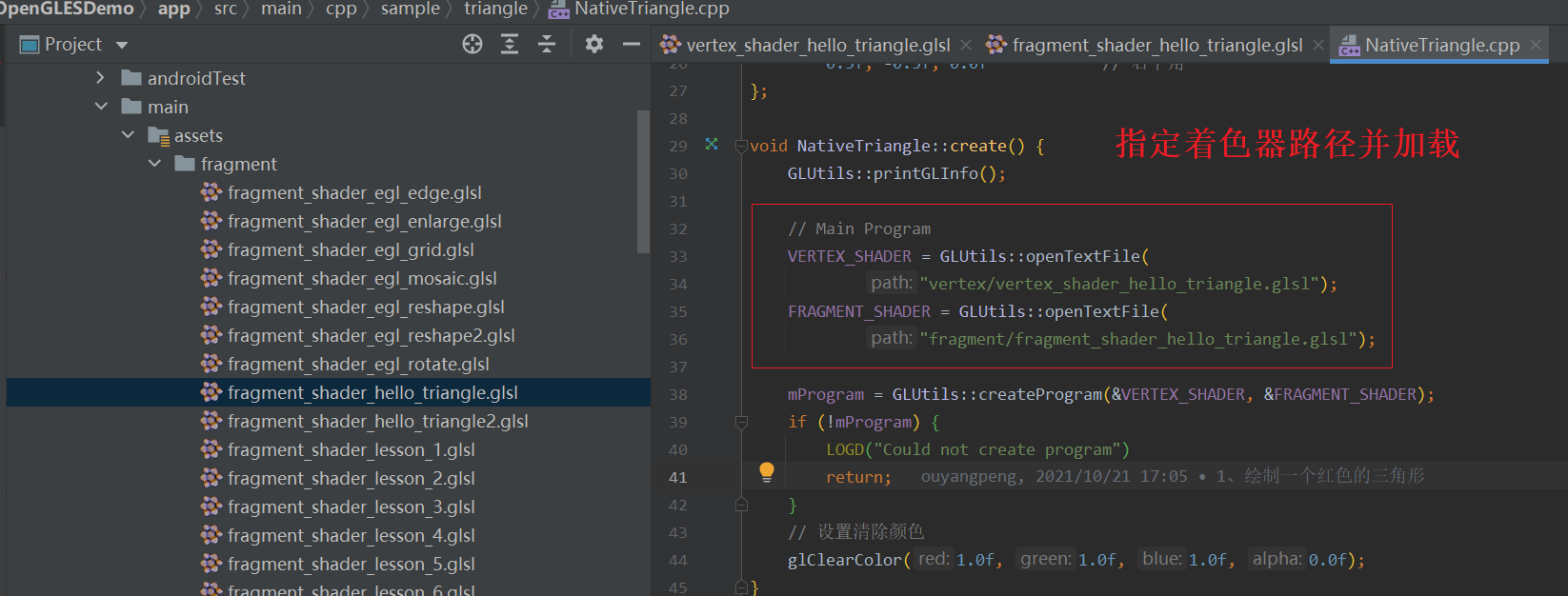Open fragment_shader_egl_reshape2.glsl
Viewport: 1568px width, 596px height.
coord(372,335)
